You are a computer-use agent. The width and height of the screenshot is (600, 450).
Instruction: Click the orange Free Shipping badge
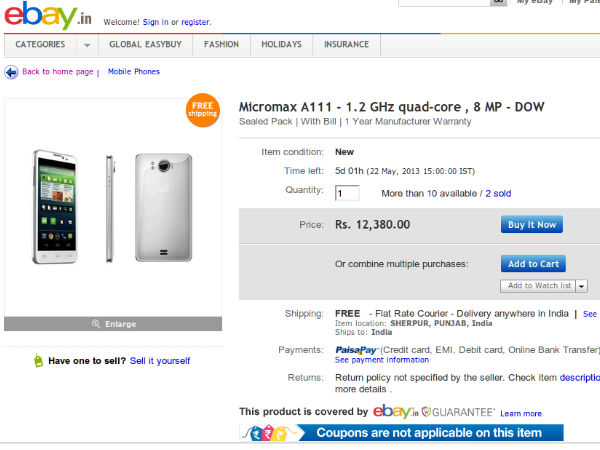tap(201, 112)
